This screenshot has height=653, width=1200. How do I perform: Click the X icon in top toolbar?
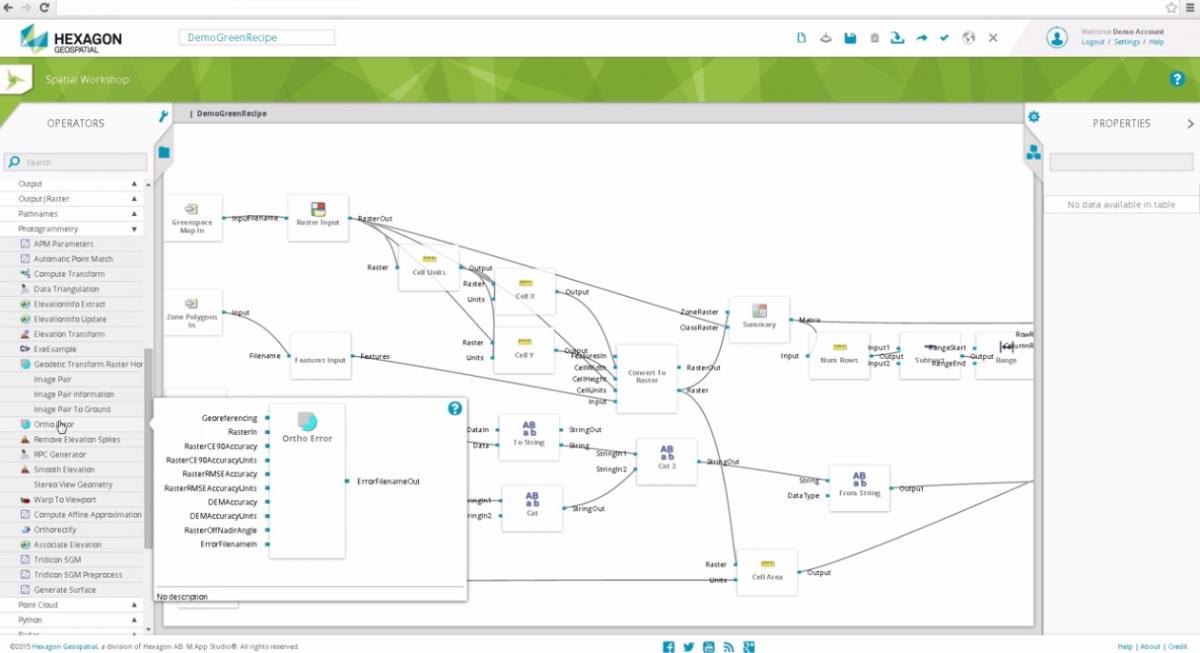tap(993, 38)
